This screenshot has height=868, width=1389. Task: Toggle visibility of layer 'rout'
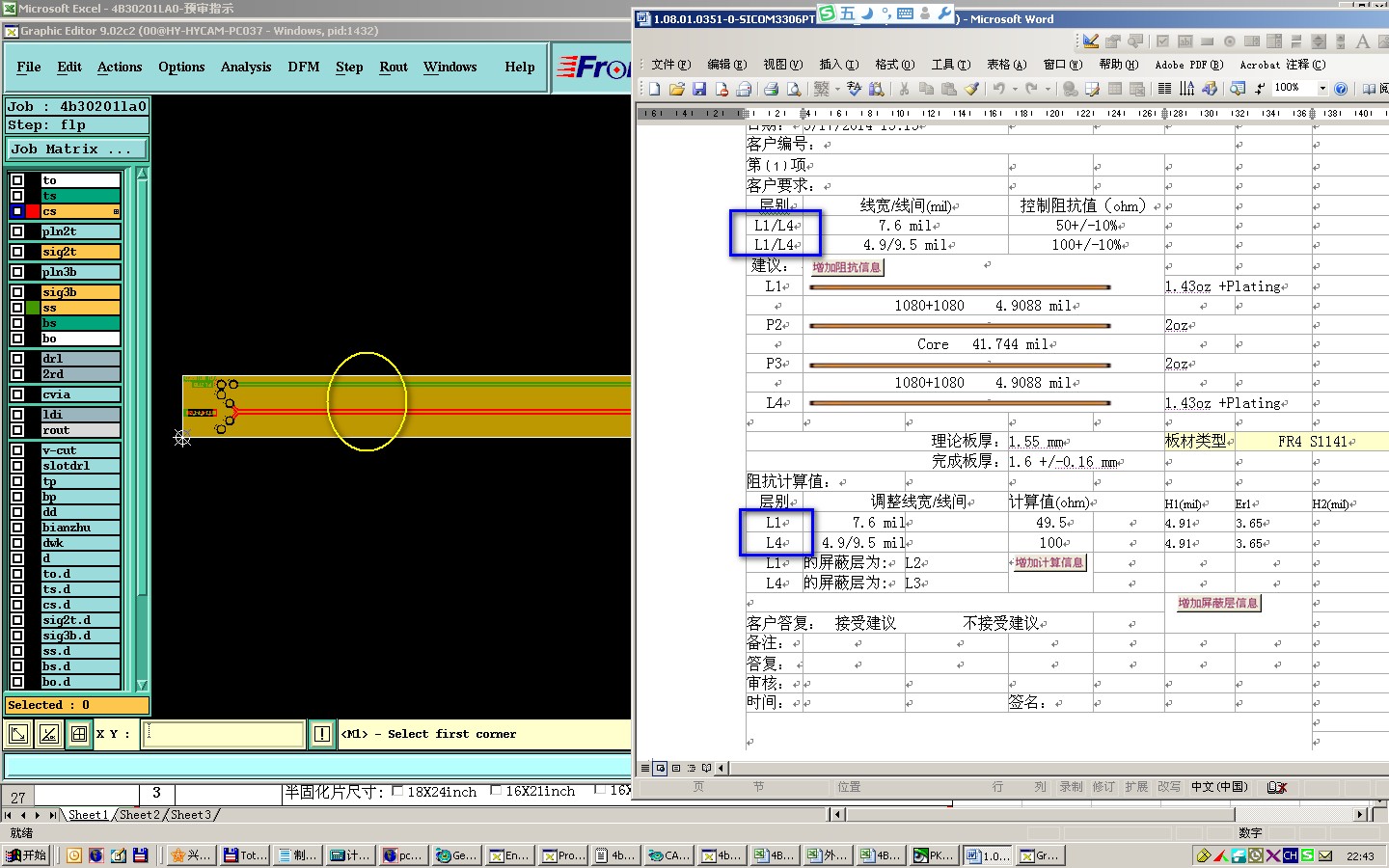pos(17,430)
